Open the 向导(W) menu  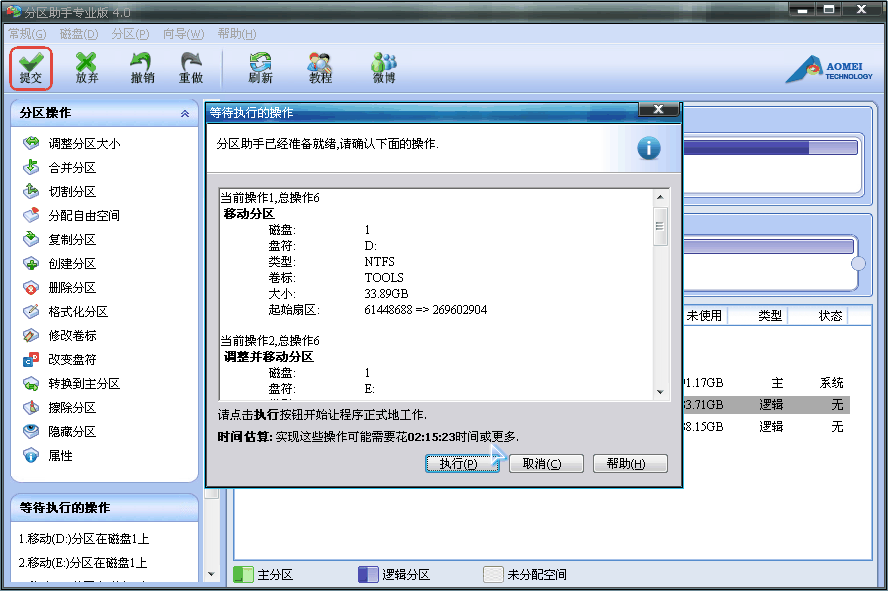182,34
